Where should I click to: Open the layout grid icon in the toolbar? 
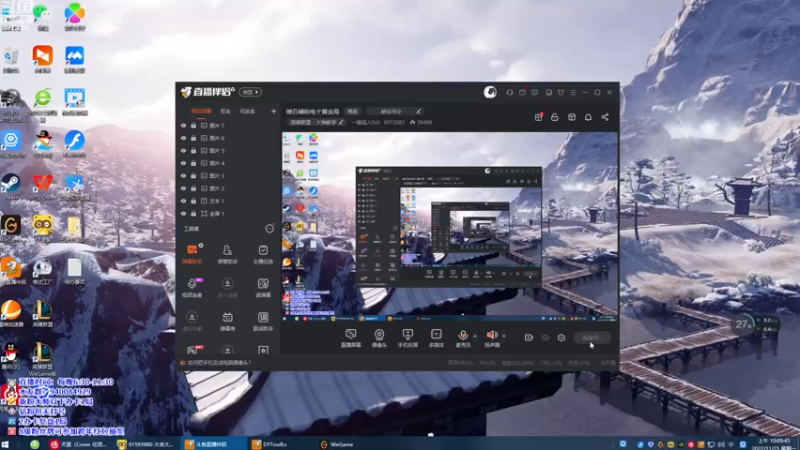571,117
